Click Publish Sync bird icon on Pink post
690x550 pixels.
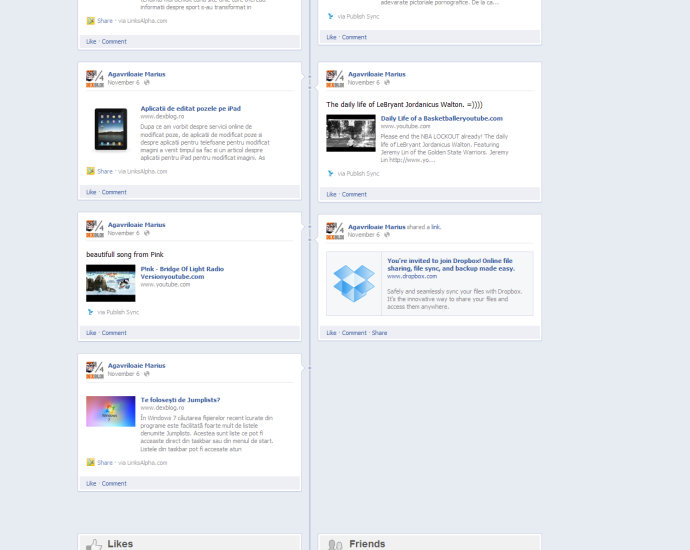coord(90,312)
